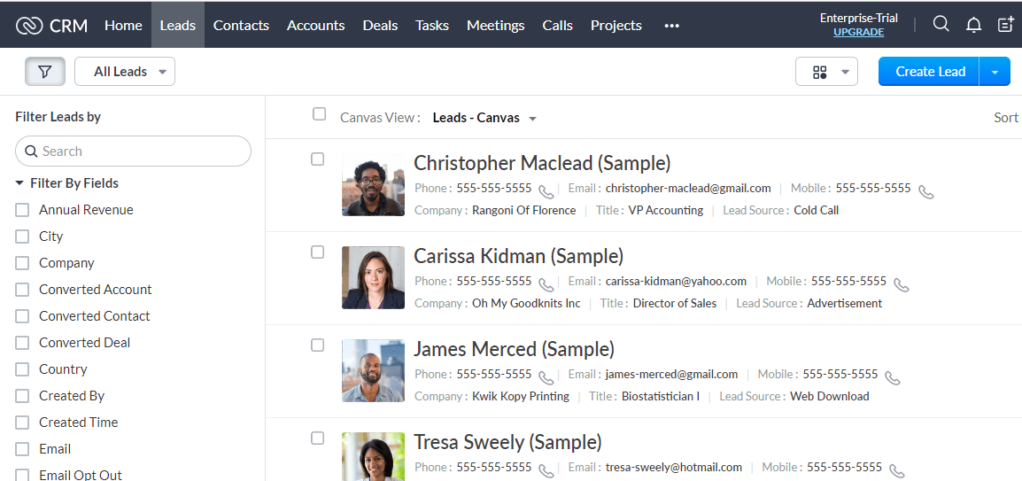Click the filter search input field
Viewport: 1022px width, 481px height.
click(140, 151)
